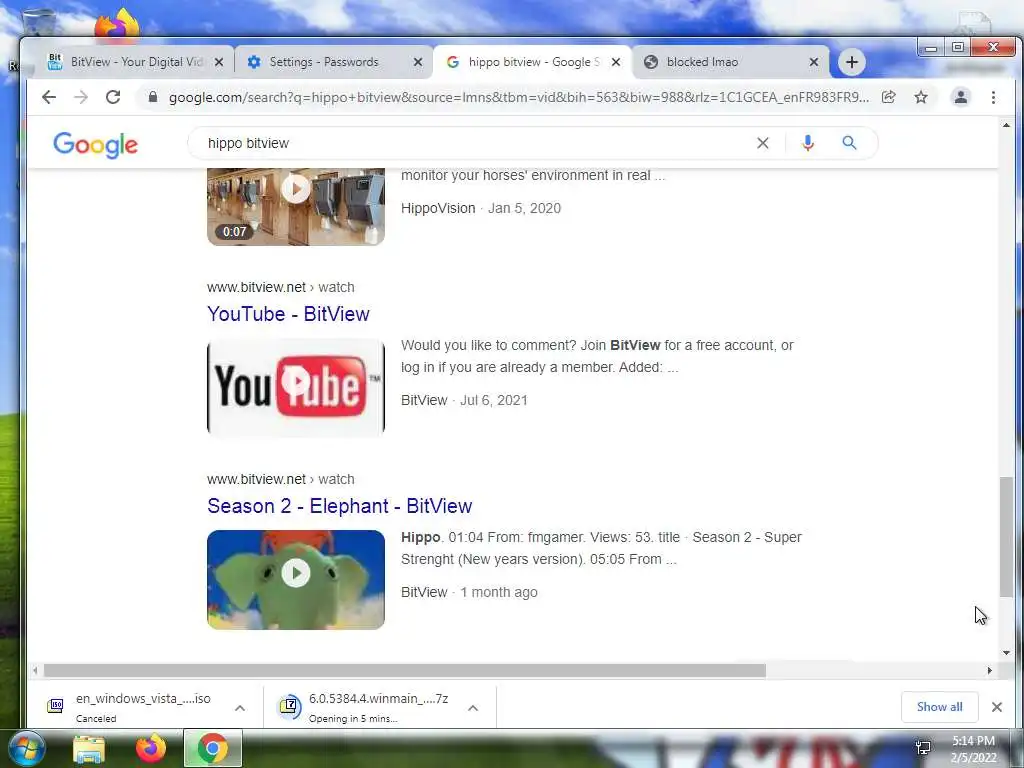Viewport: 1024px width, 768px height.
Task: Close the Settings - Passwords tab
Action: 418,62
